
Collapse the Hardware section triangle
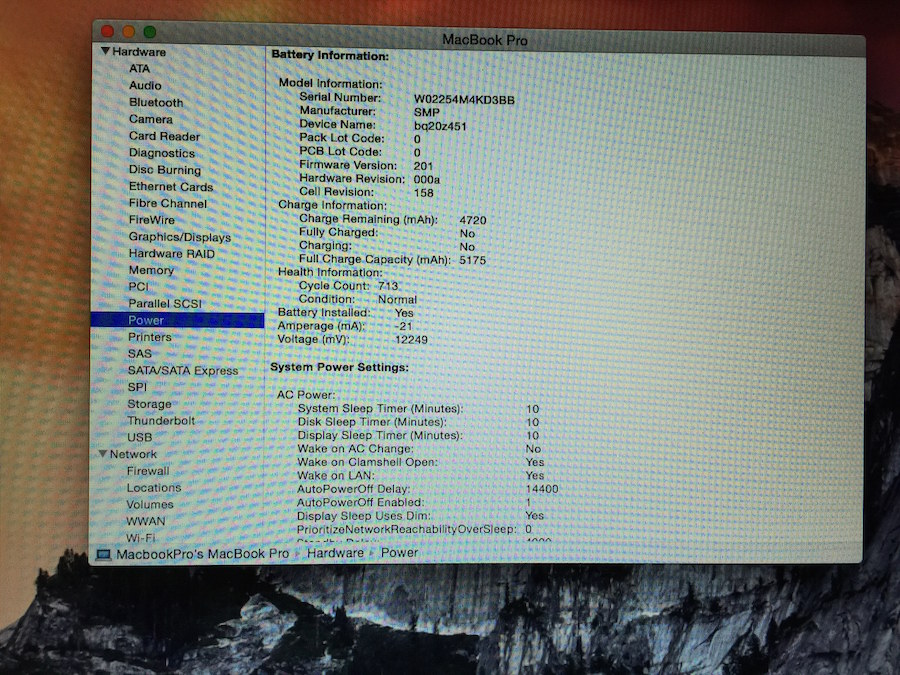pyautogui.click(x=105, y=51)
